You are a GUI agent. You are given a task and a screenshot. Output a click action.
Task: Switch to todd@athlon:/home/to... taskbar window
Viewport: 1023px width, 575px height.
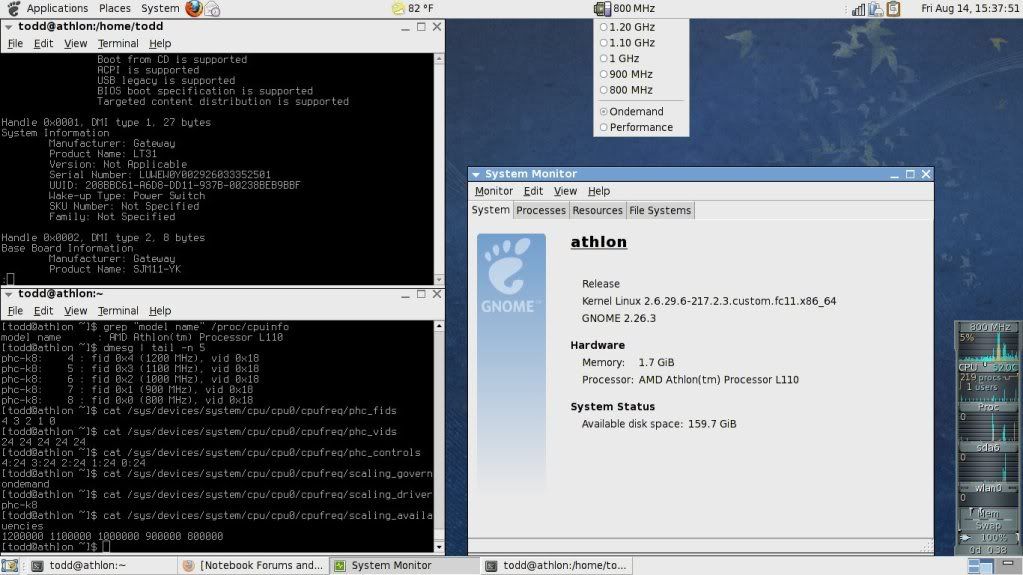[556, 565]
